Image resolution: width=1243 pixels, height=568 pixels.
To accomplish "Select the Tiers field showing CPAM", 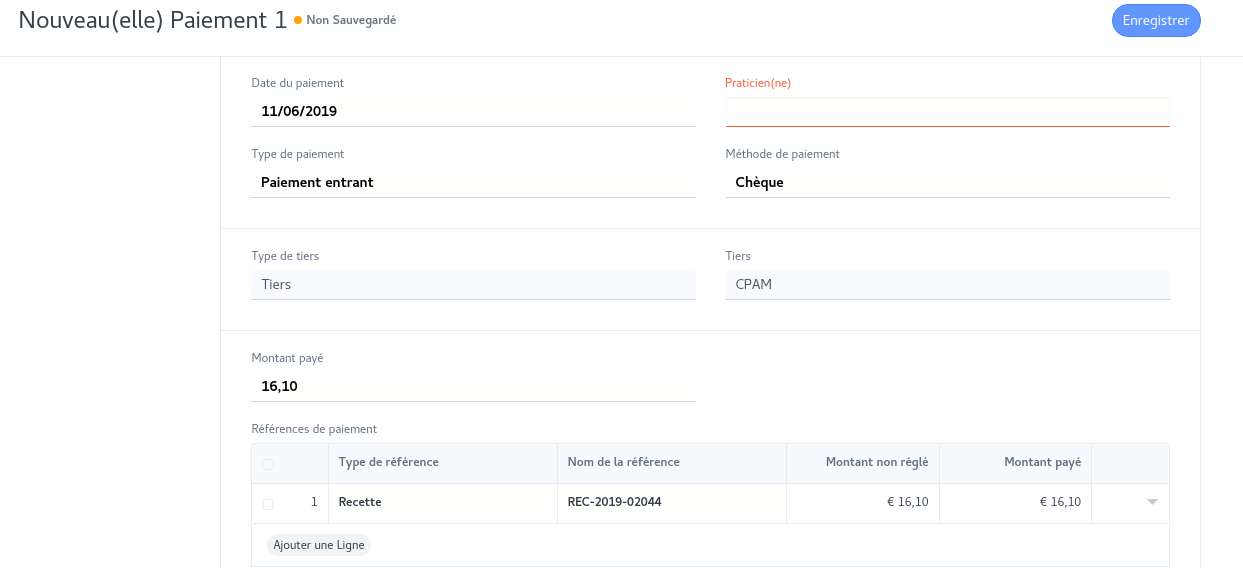I will coord(946,285).
